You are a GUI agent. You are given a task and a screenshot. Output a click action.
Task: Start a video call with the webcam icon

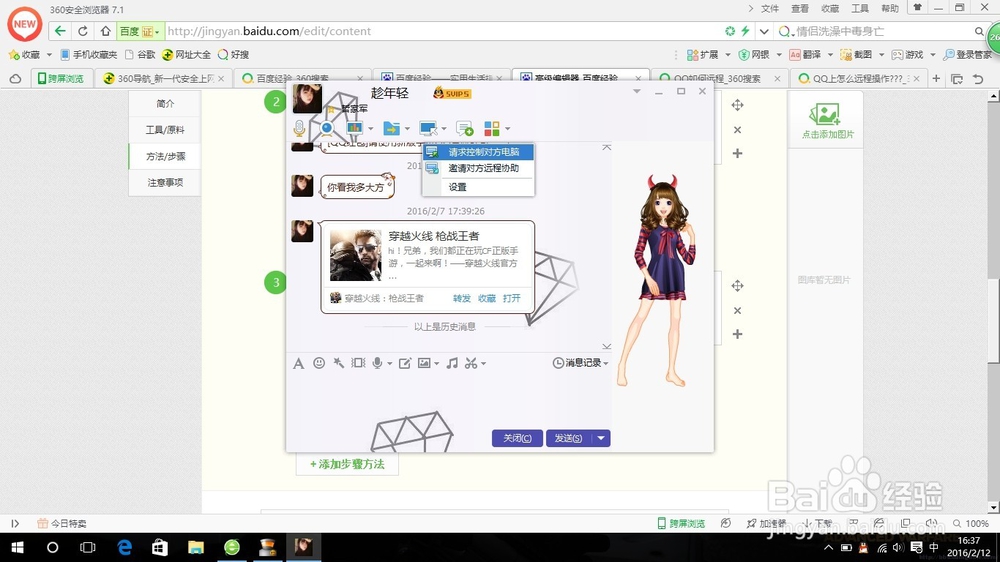coord(327,128)
